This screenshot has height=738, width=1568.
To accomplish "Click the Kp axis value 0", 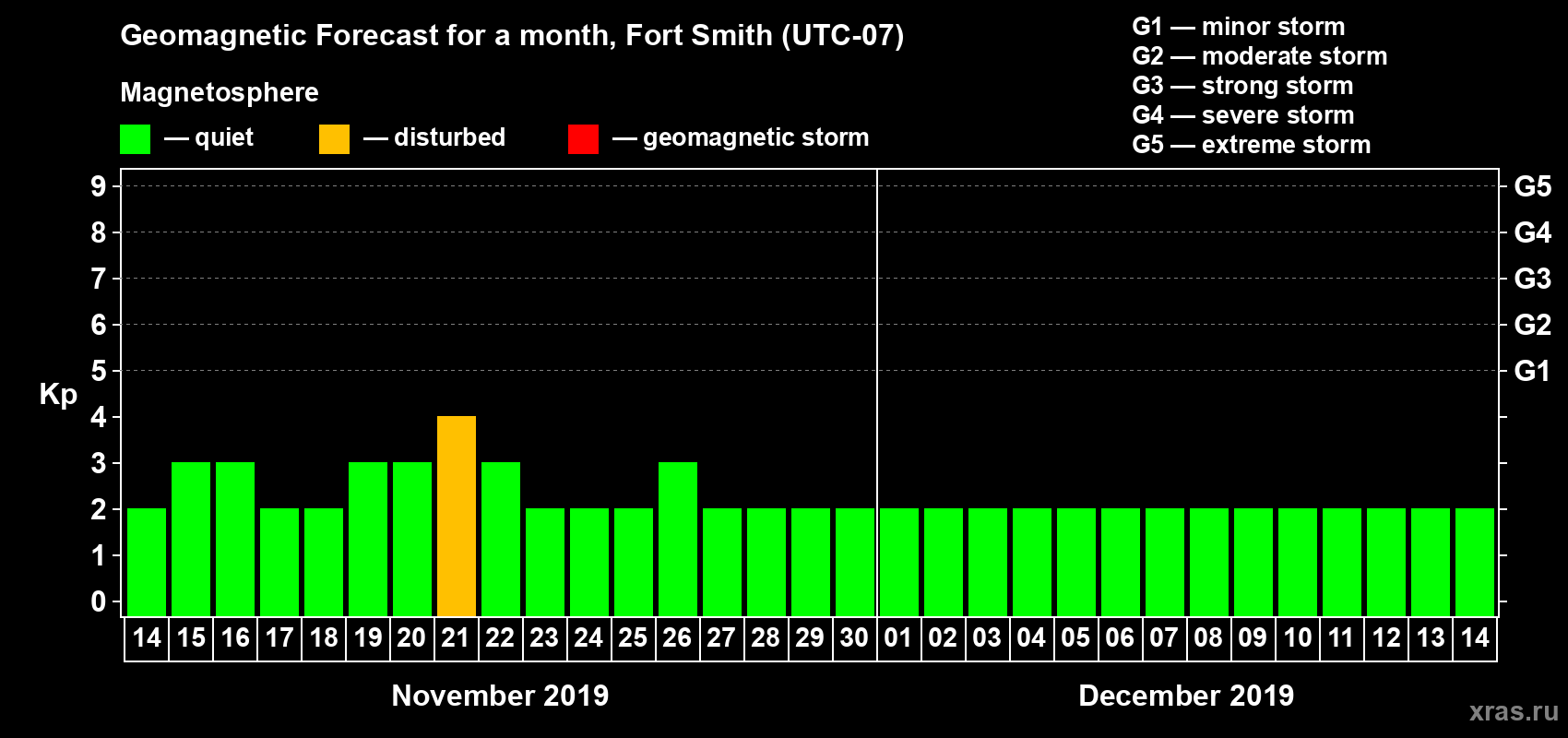I will 99,601.
